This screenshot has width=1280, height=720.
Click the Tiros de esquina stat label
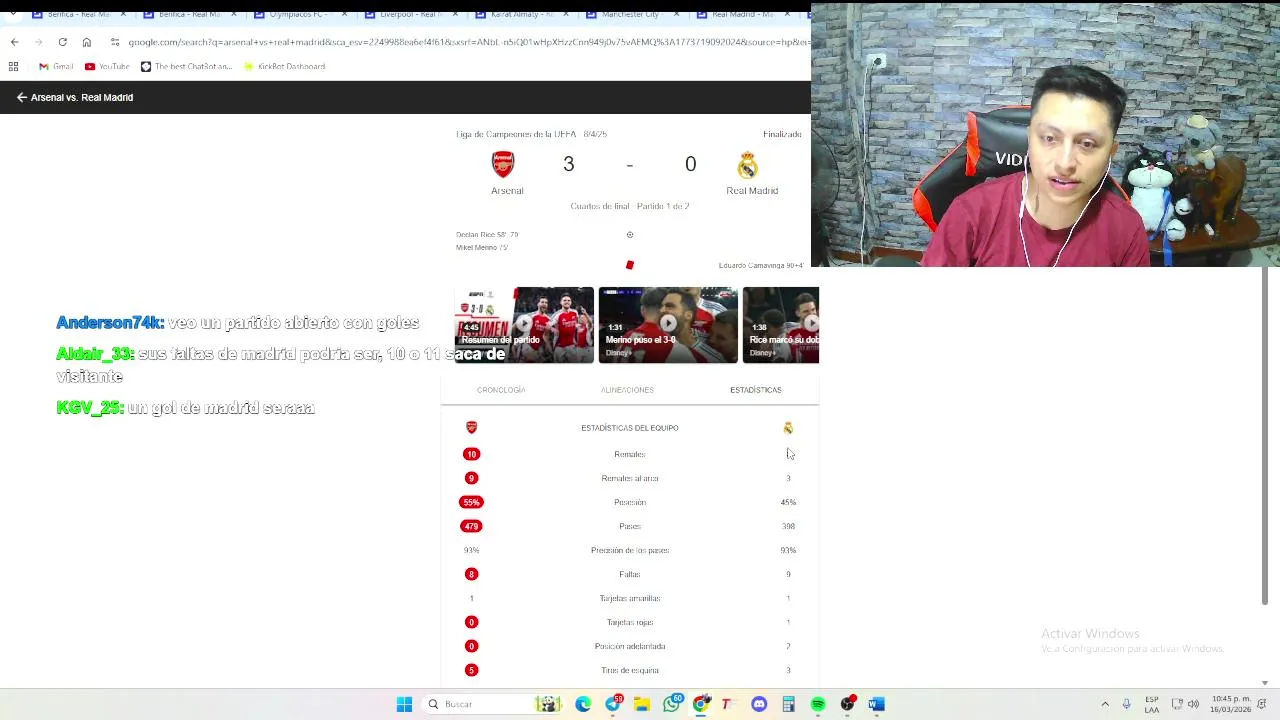coord(629,670)
